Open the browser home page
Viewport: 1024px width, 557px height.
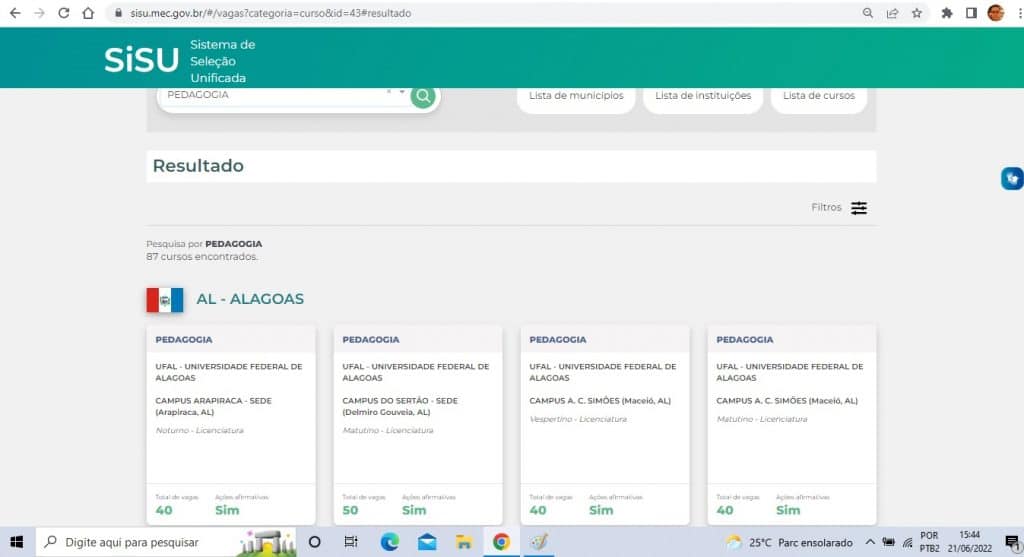point(88,13)
